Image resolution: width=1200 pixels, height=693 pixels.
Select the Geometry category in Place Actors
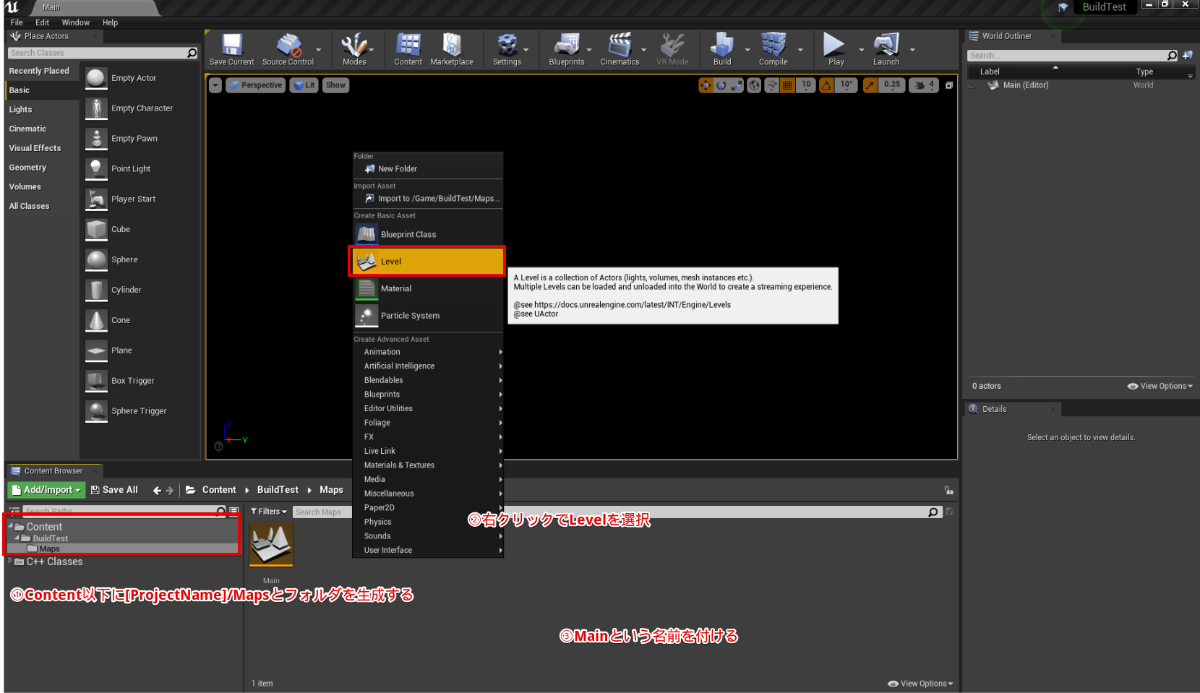point(28,167)
